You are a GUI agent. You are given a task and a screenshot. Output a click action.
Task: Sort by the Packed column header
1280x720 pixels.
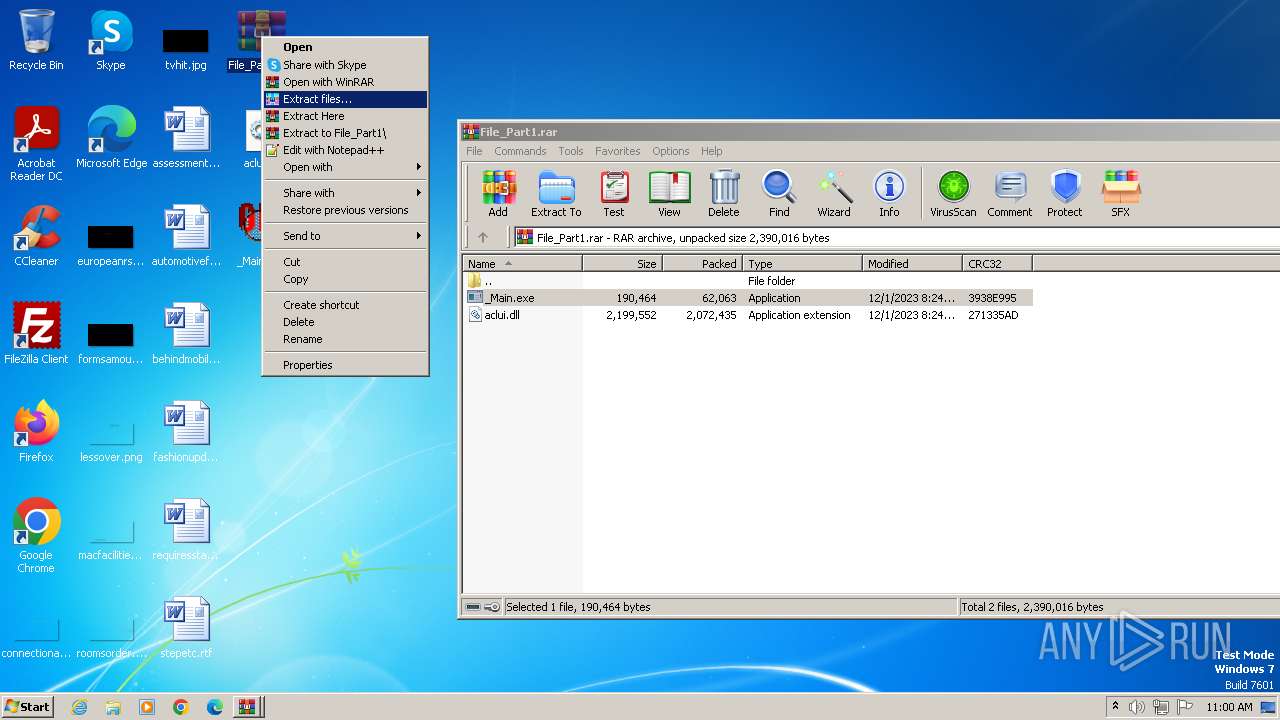pos(703,264)
